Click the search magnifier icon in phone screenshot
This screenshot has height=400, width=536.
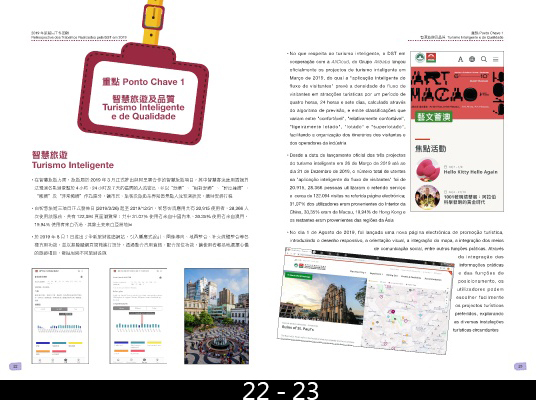pos(484,59)
